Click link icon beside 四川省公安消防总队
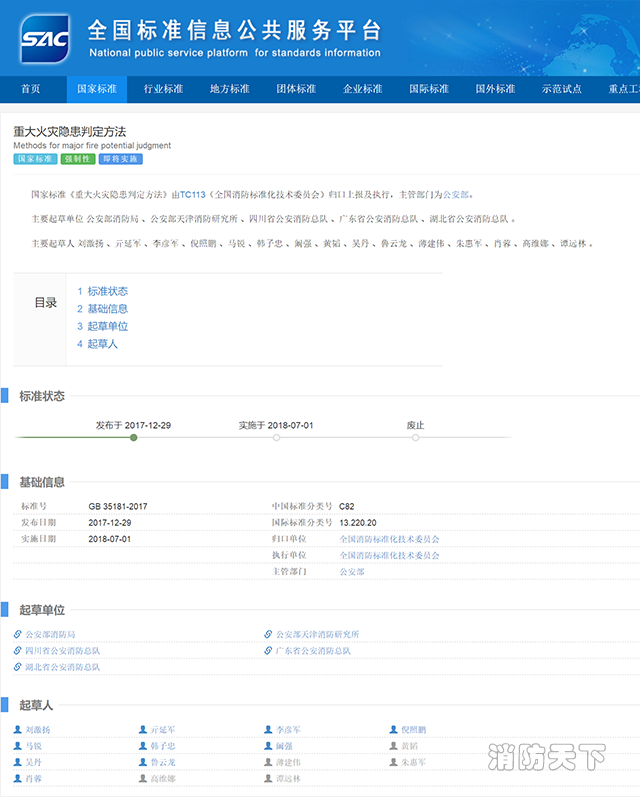The width and height of the screenshot is (640, 797). [x=18, y=650]
